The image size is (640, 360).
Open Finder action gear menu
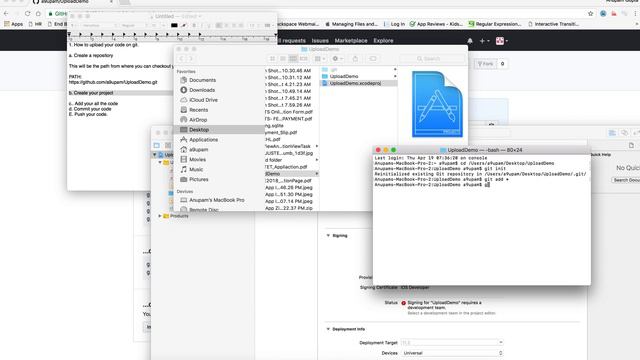tap(337, 59)
